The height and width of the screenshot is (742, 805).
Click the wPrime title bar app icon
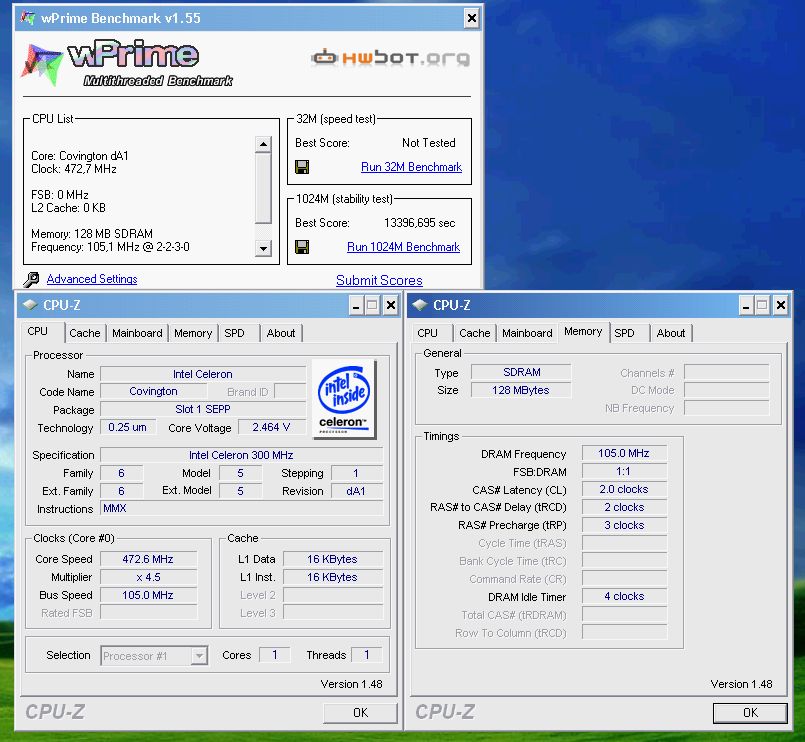pyautogui.click(x=28, y=18)
